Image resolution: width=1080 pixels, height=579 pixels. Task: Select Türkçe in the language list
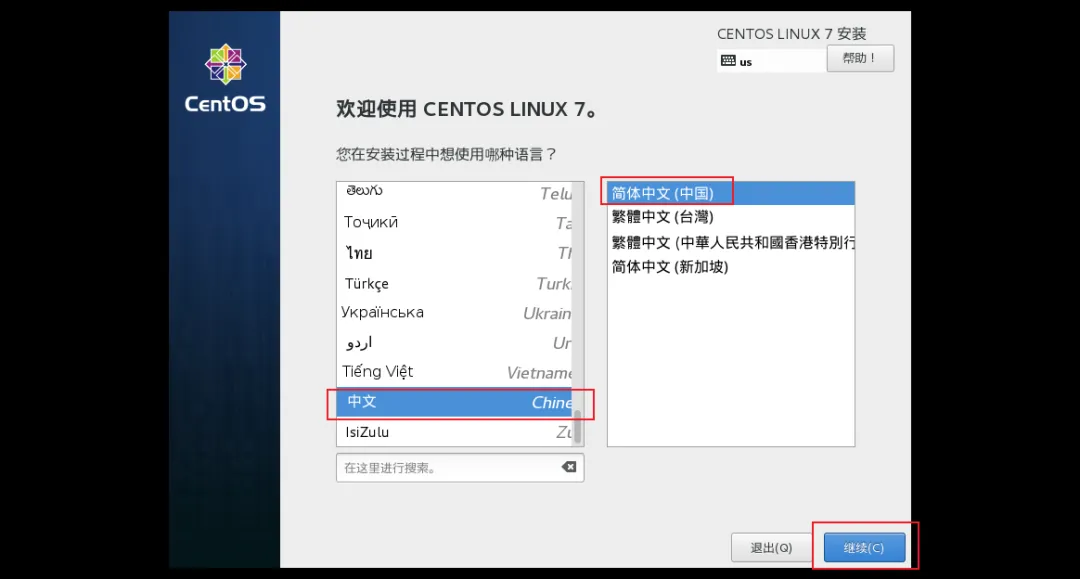(455, 283)
